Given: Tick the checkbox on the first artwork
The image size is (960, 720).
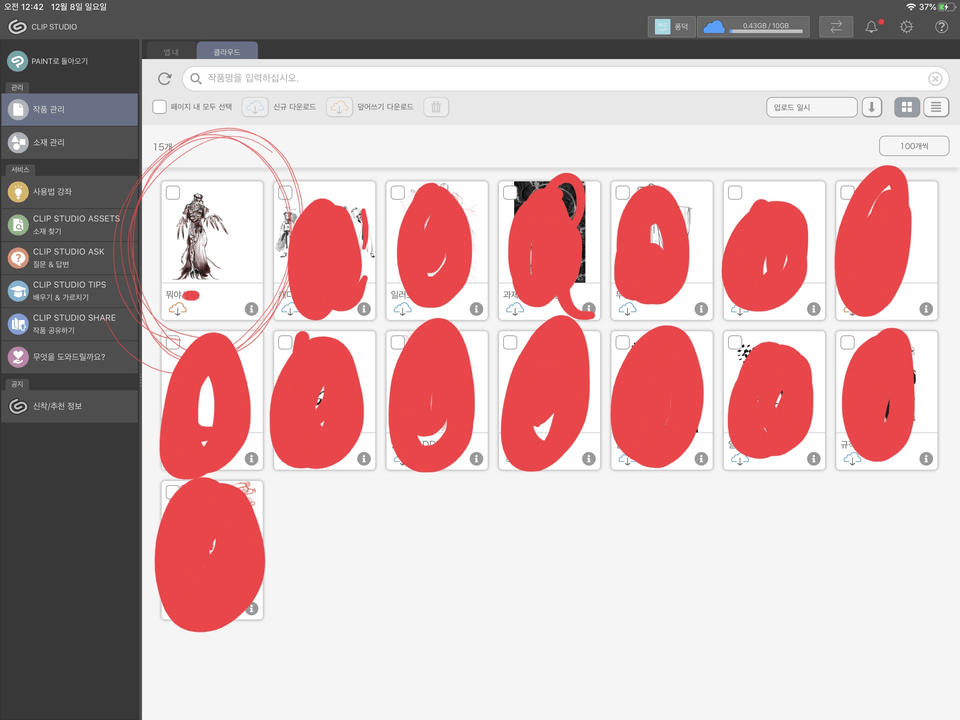Looking at the screenshot, I should 173,193.
